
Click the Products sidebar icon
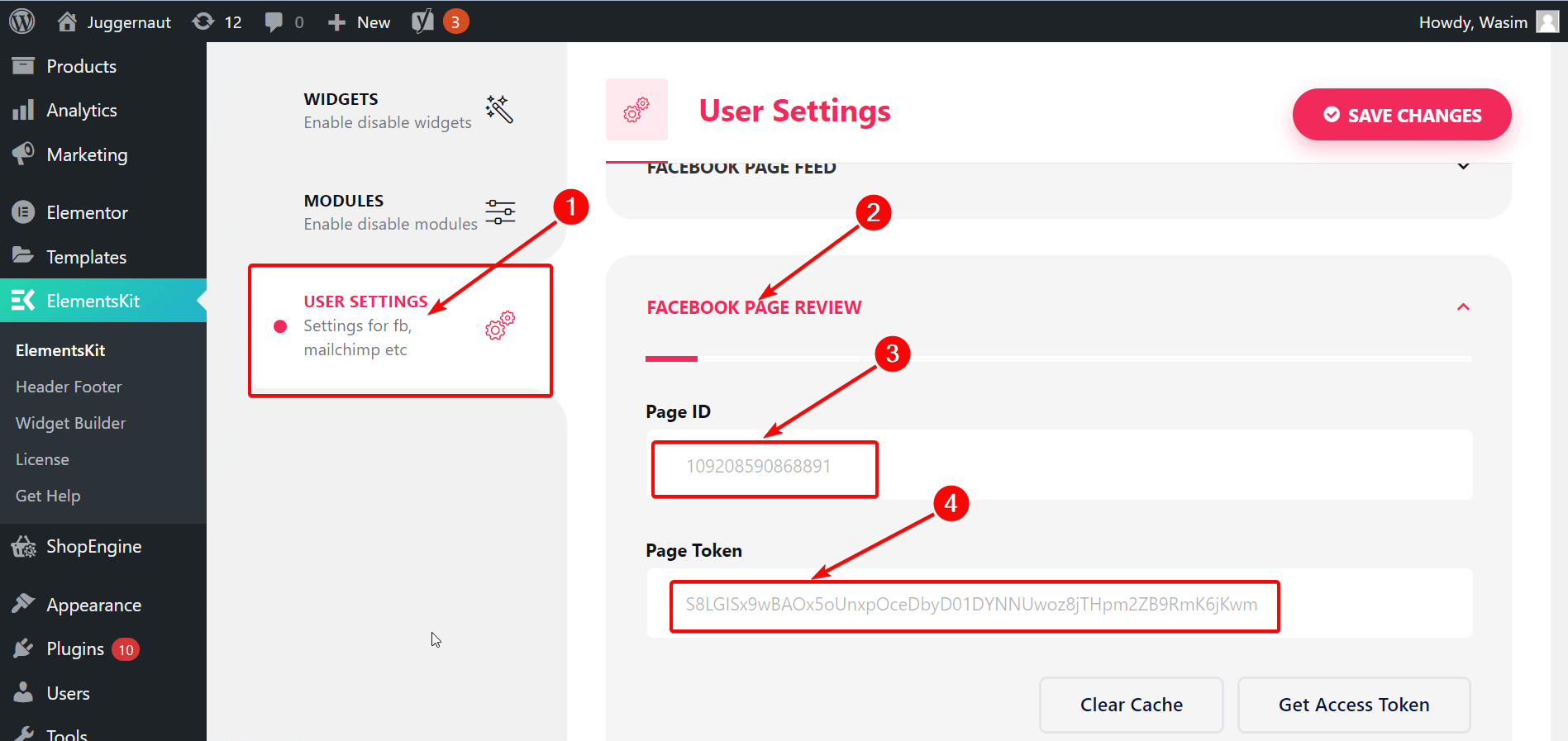click(23, 65)
